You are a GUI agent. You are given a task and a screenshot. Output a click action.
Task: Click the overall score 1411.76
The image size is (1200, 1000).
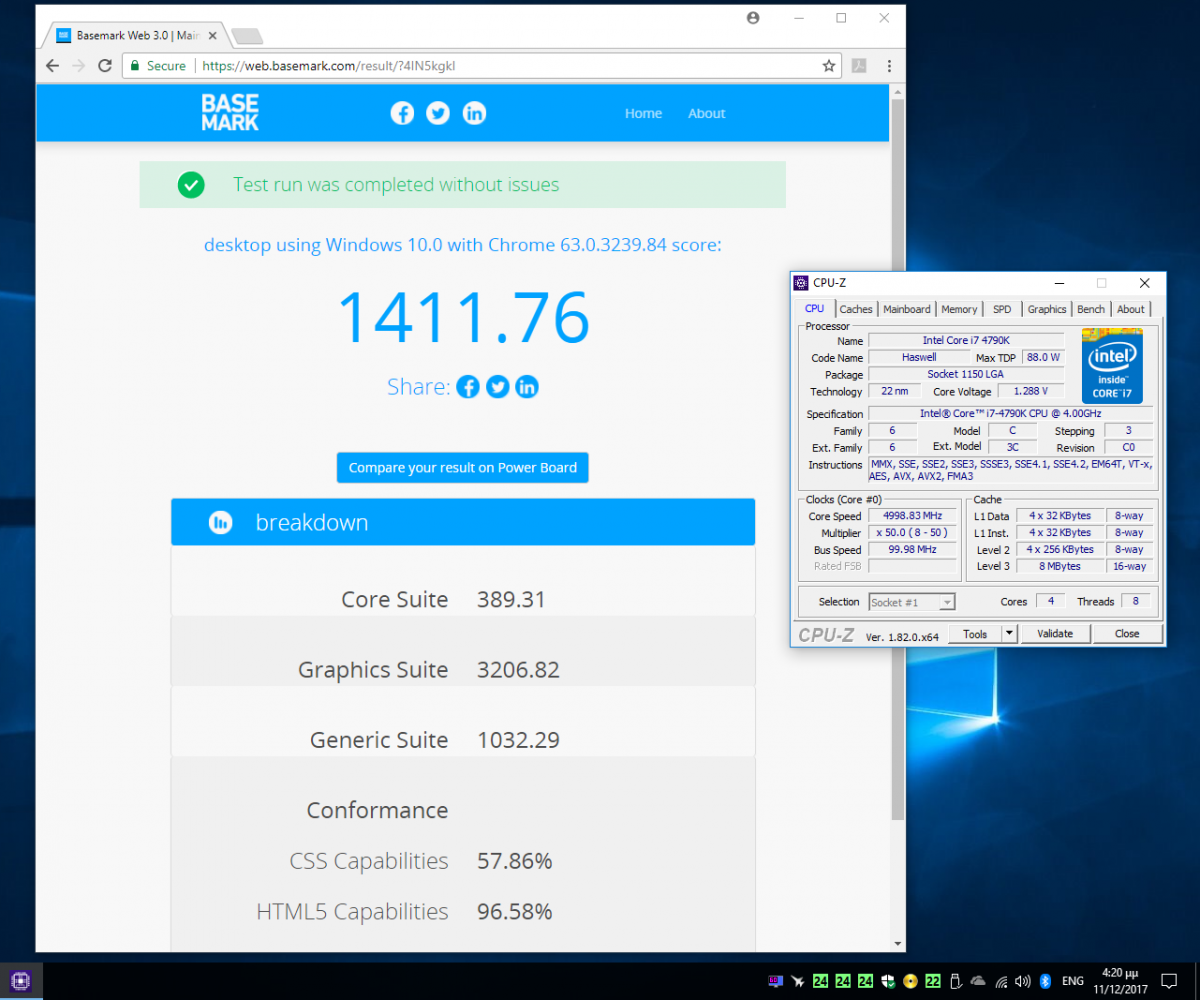pyautogui.click(x=463, y=317)
